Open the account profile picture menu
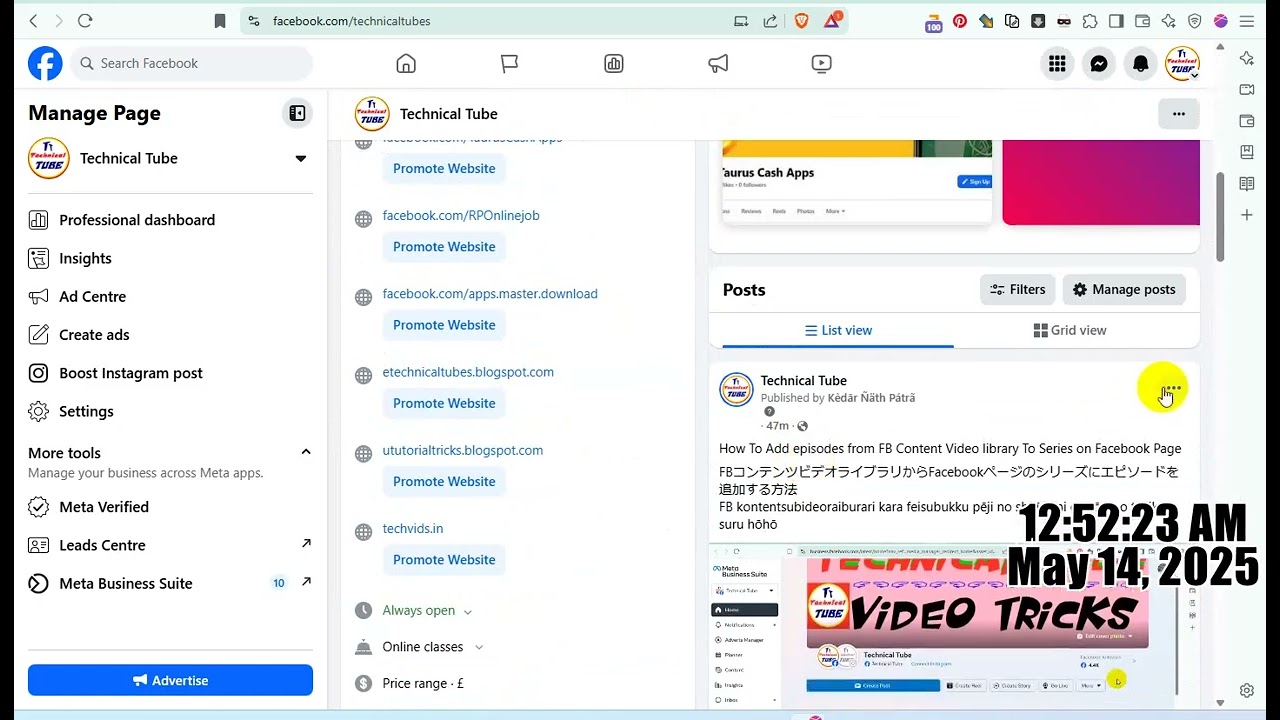The image size is (1280, 720). pos(1183,64)
